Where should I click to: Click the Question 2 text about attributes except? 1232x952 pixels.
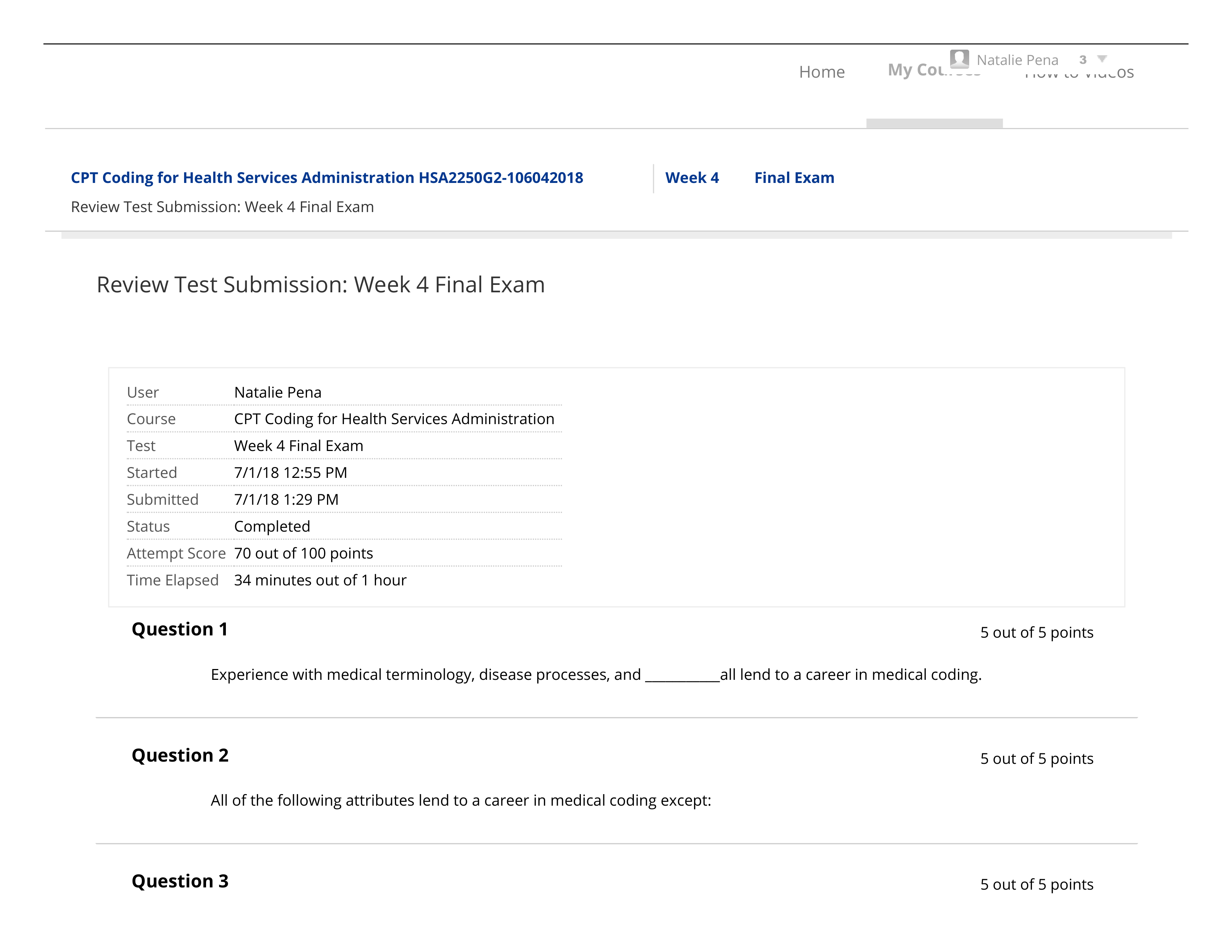click(x=461, y=800)
